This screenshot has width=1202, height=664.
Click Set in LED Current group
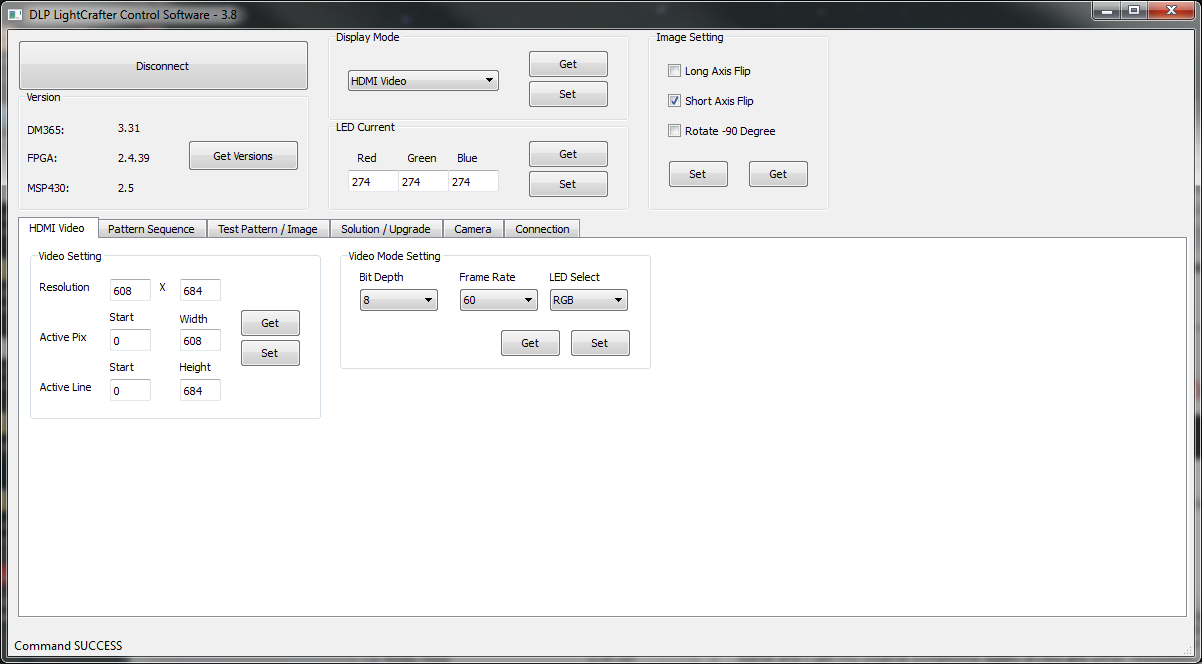pos(568,184)
